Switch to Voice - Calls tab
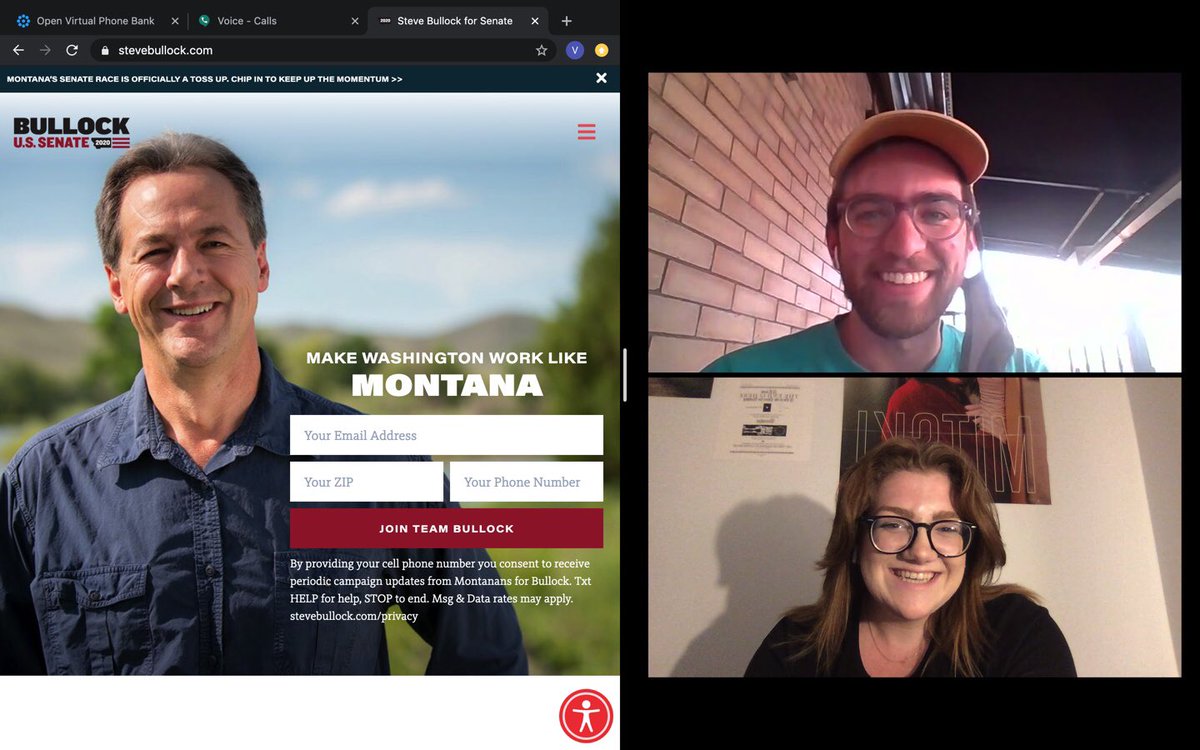This screenshot has width=1200, height=750. (277, 20)
